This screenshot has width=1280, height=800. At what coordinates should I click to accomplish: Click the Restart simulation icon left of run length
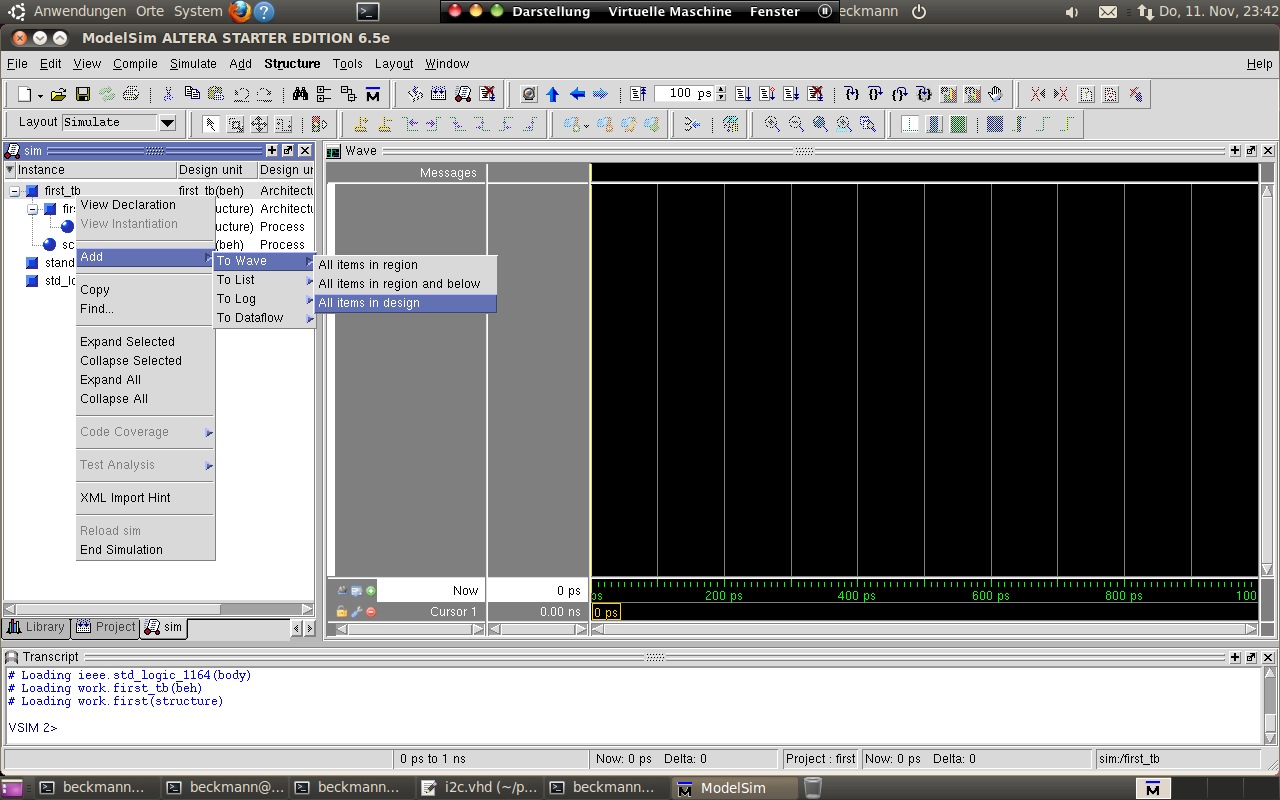click(x=638, y=94)
